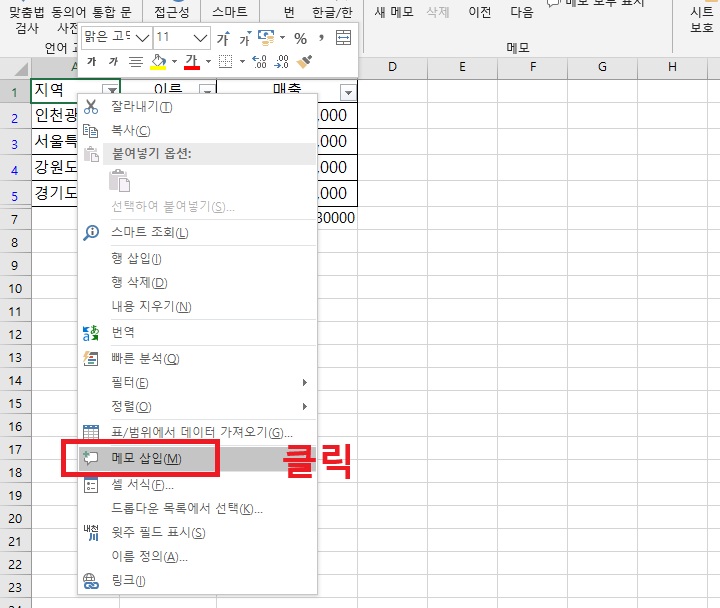The width and height of the screenshot is (720, 608).
Task: Select column D header
Action: tap(393, 67)
